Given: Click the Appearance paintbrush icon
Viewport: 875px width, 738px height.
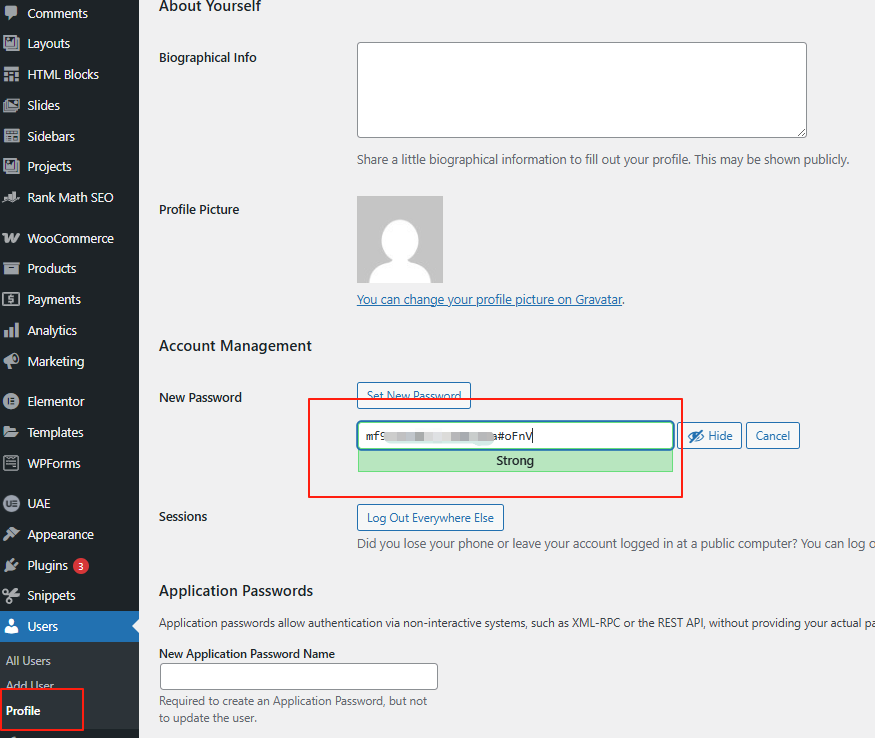Looking at the screenshot, I should tap(12, 534).
